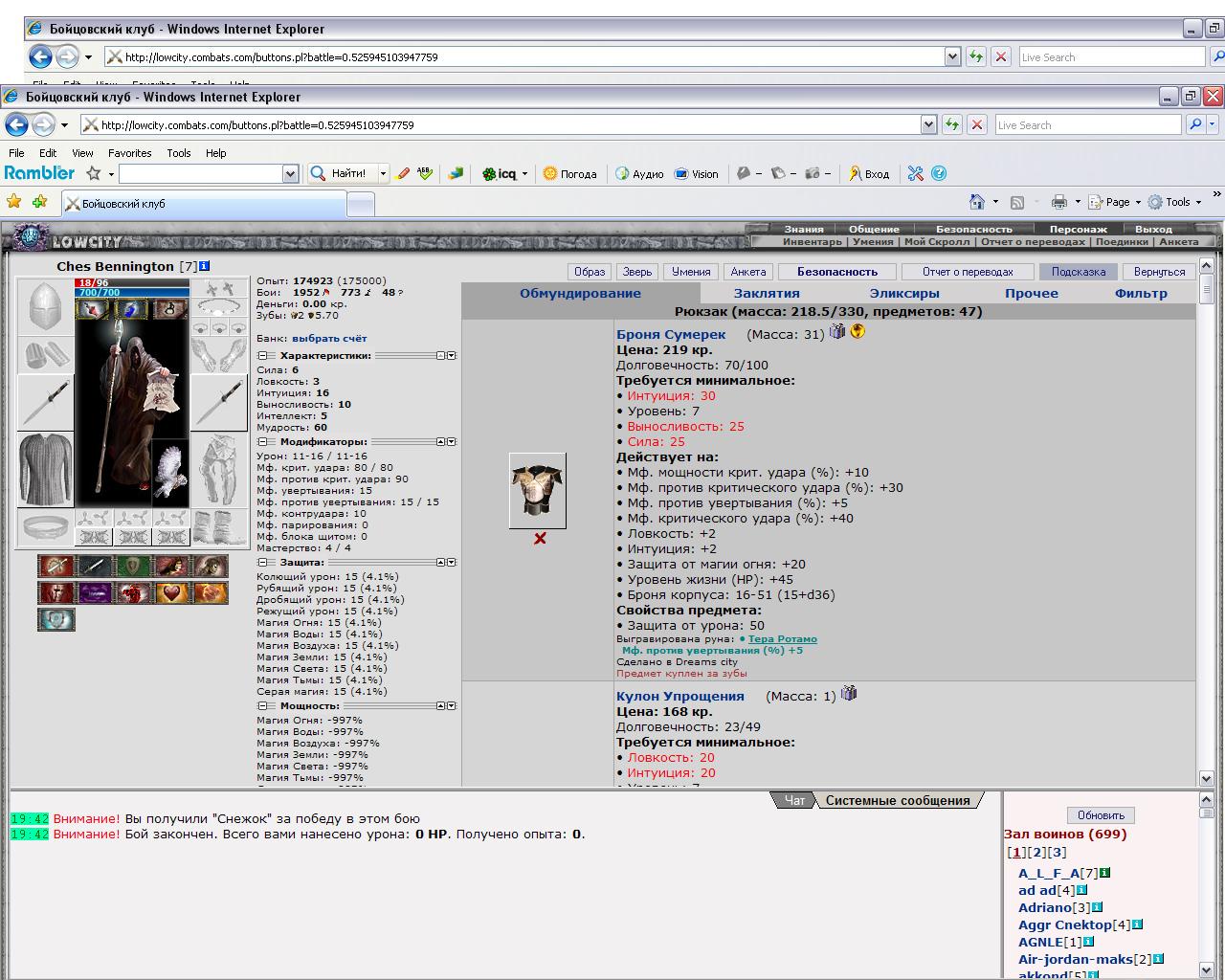Image resolution: width=1225 pixels, height=980 pixels.
Task: Click the Live Search field in front window
Action: pyautogui.click(x=1088, y=124)
